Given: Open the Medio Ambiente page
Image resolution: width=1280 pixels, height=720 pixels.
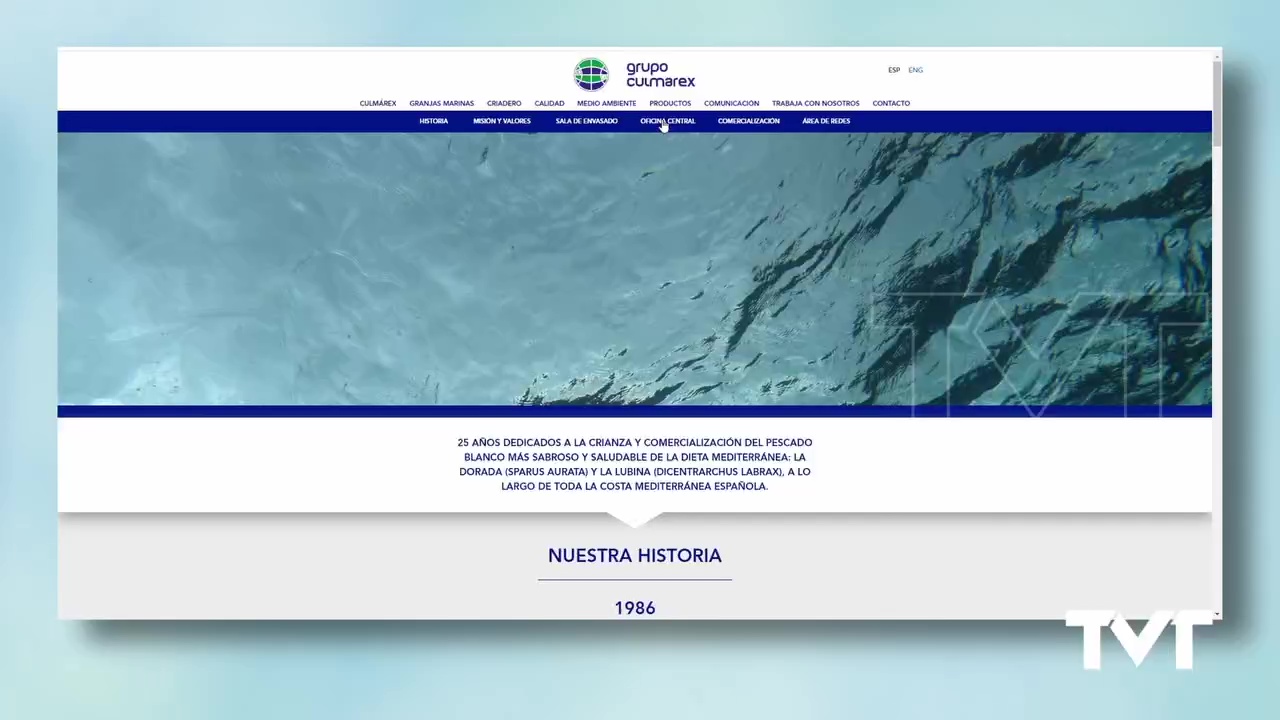Looking at the screenshot, I should [606, 103].
